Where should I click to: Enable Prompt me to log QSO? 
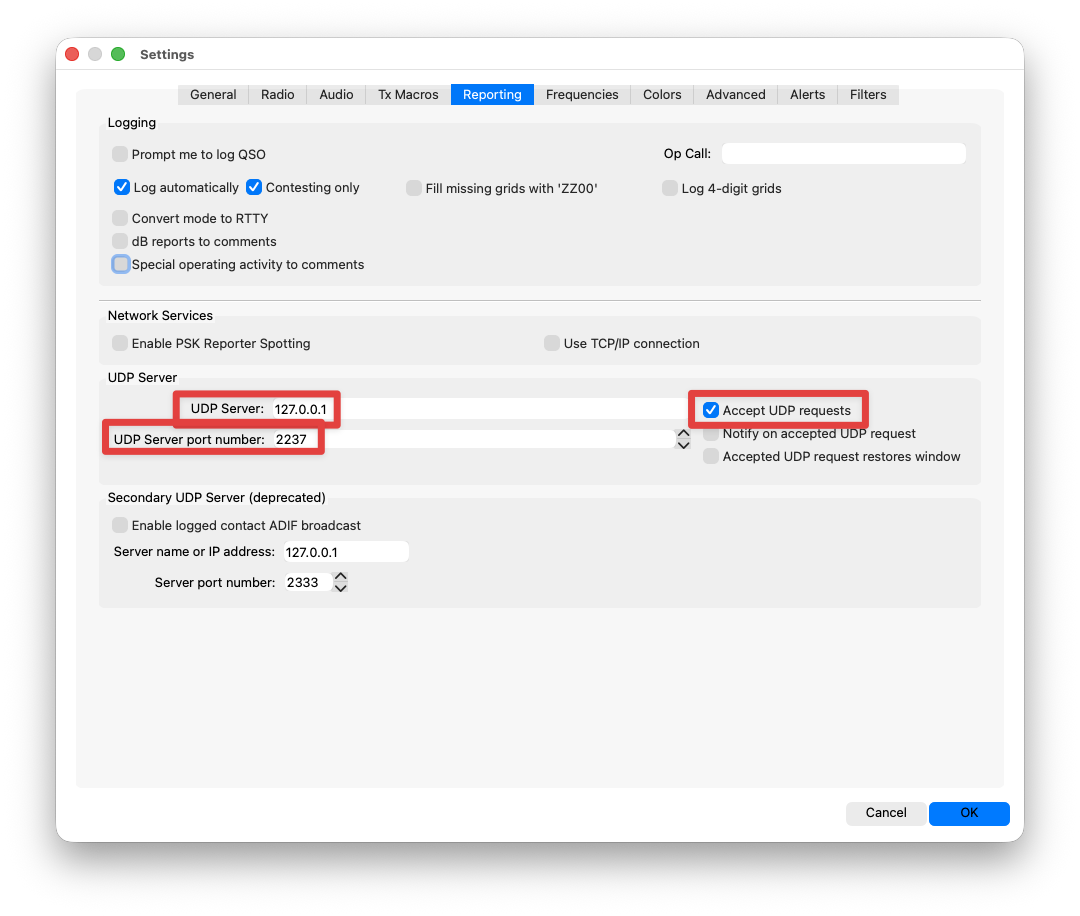121,154
